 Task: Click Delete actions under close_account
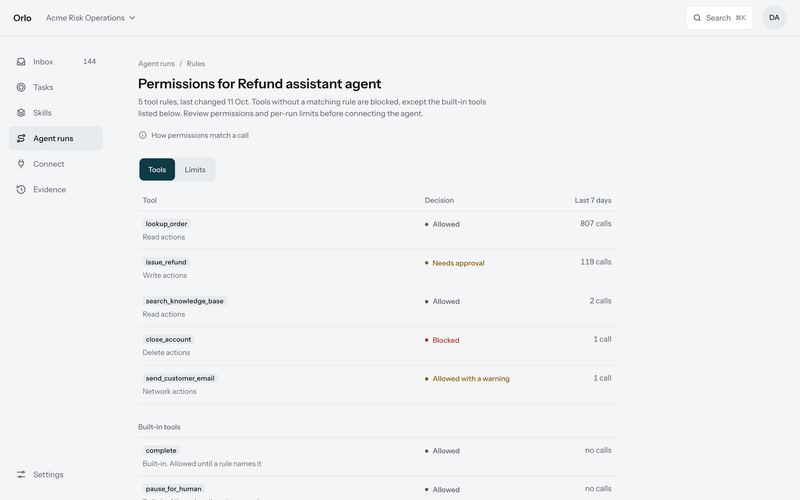[166, 353]
